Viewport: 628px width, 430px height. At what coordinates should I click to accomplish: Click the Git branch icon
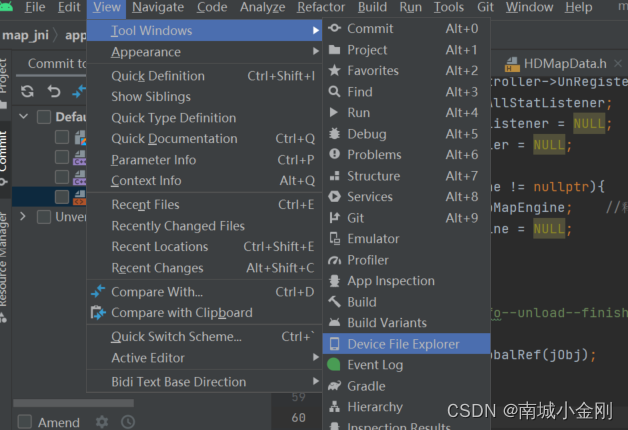coord(334,218)
